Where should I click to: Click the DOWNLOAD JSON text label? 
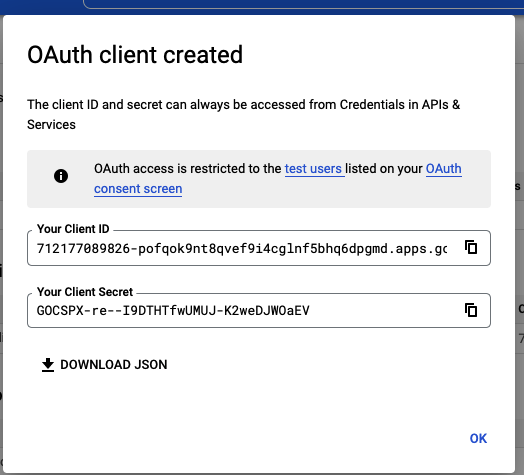coord(114,365)
